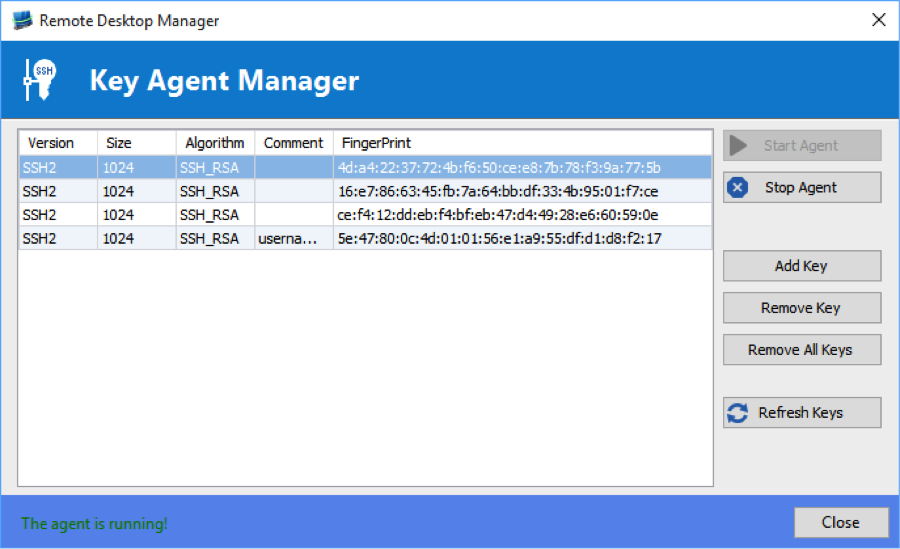Select key with fingerprint starting 5e:47:80
The image size is (900, 549).
[x=498, y=238]
